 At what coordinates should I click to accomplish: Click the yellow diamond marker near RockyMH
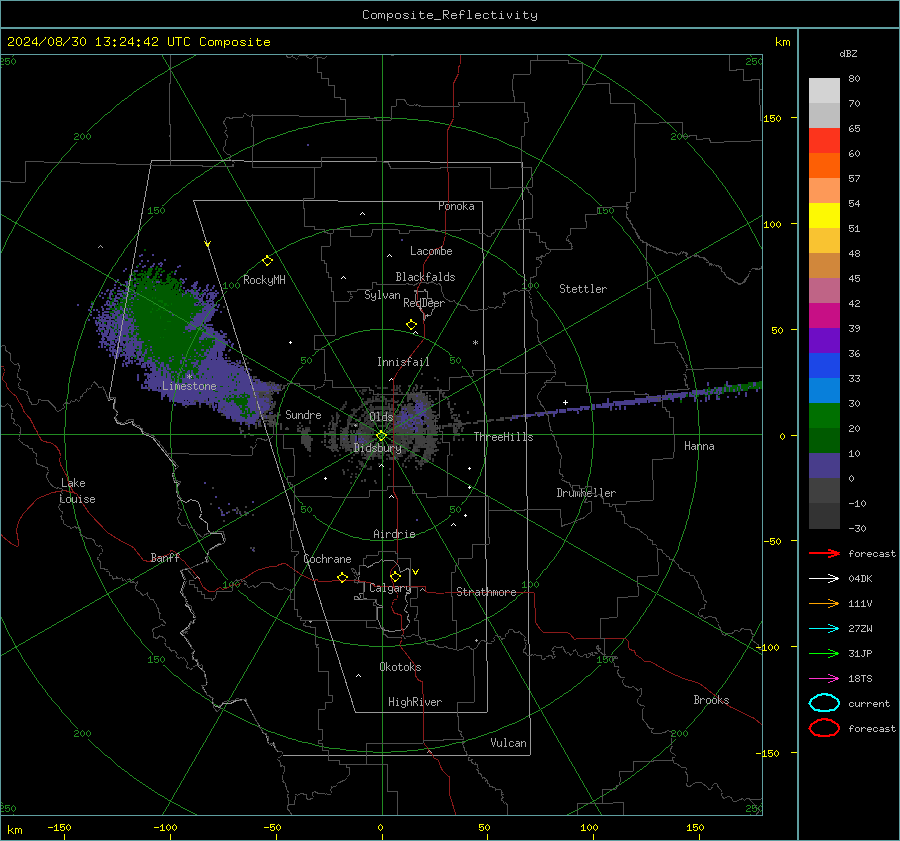pyautogui.click(x=267, y=261)
